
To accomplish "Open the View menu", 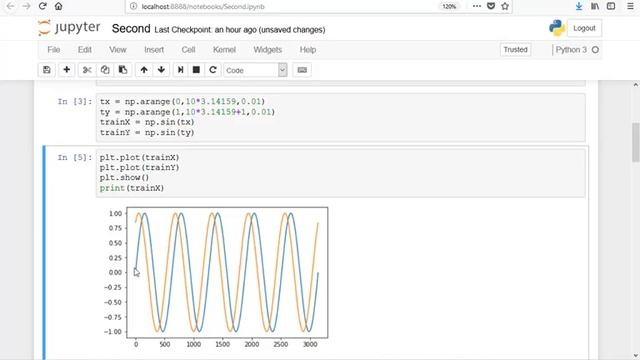I will tap(118, 50).
